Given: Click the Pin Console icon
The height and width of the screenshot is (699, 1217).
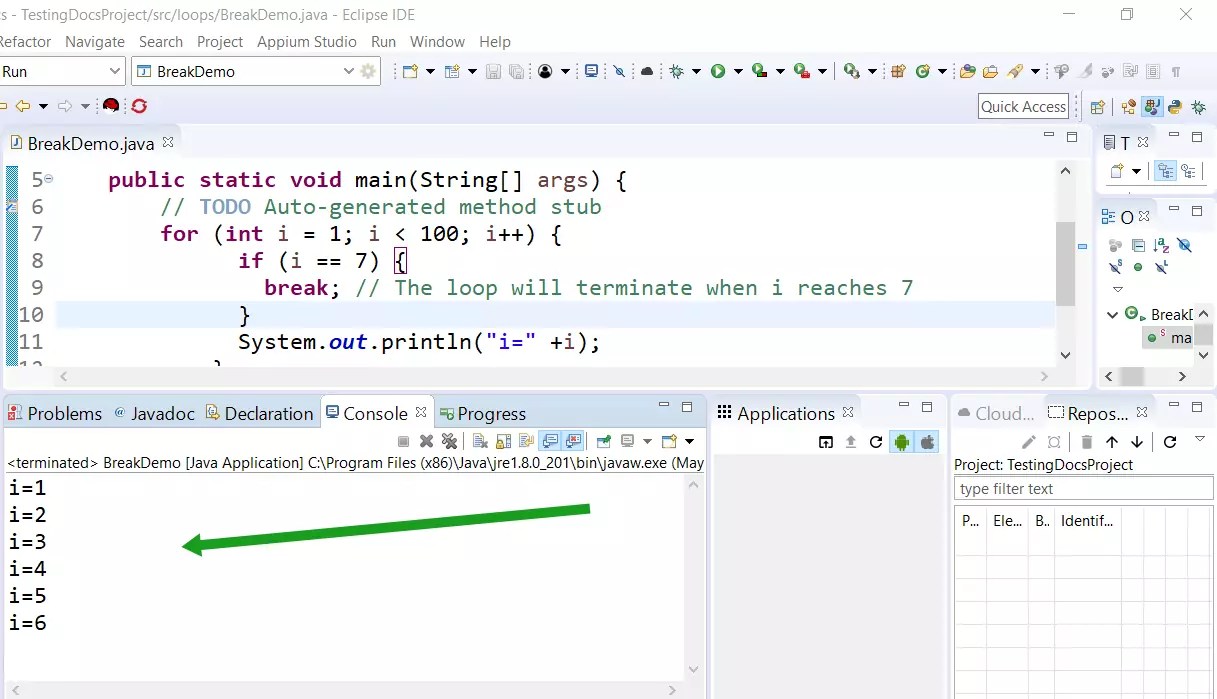Looking at the screenshot, I should pyautogui.click(x=603, y=441).
